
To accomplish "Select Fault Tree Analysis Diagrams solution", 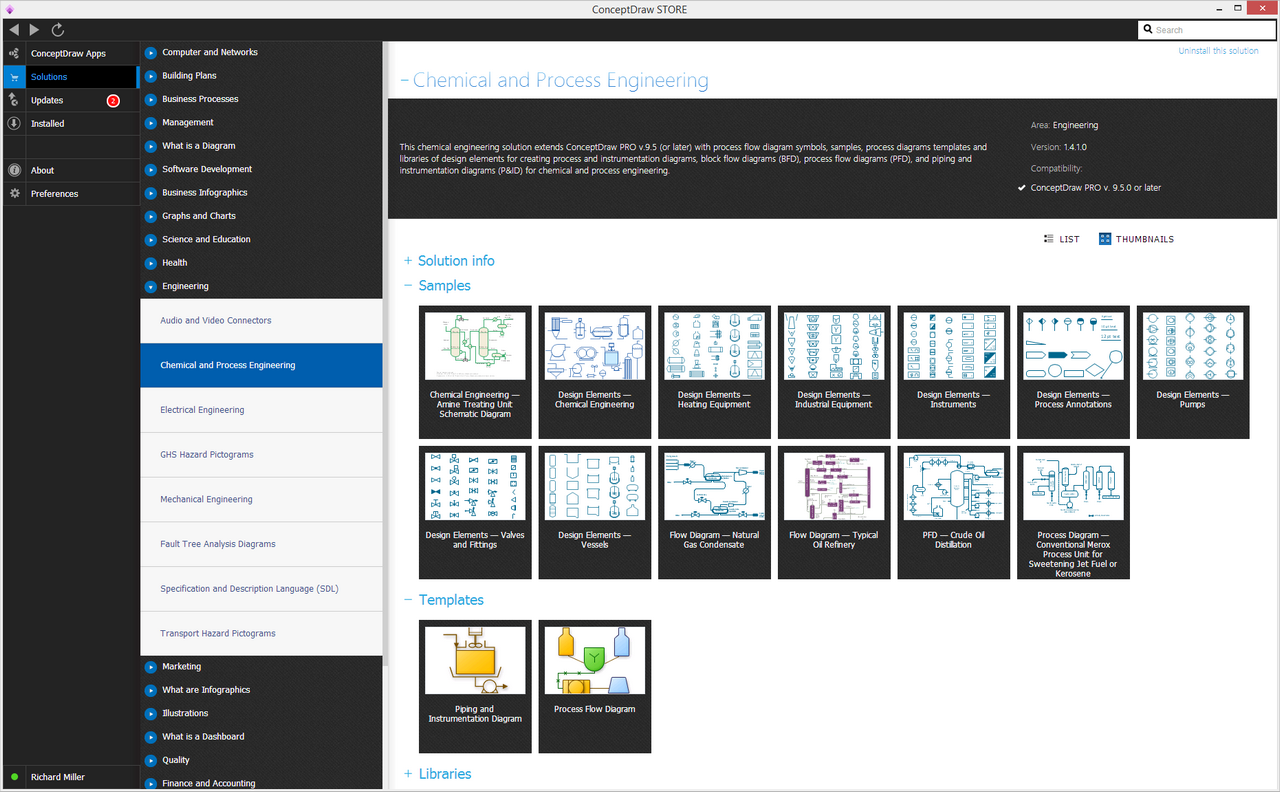I will pyautogui.click(x=261, y=544).
